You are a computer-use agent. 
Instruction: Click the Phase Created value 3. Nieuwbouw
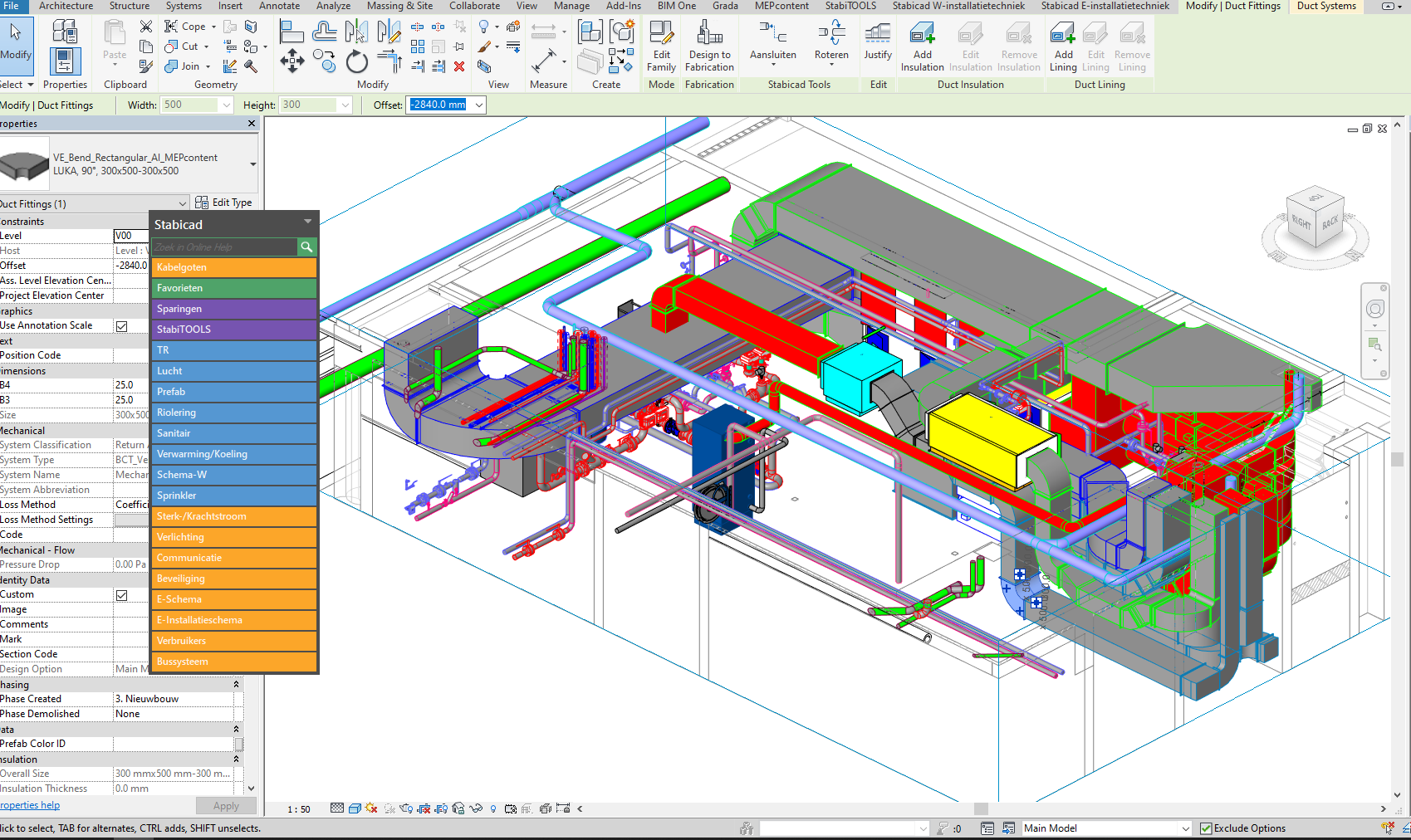coord(173,699)
